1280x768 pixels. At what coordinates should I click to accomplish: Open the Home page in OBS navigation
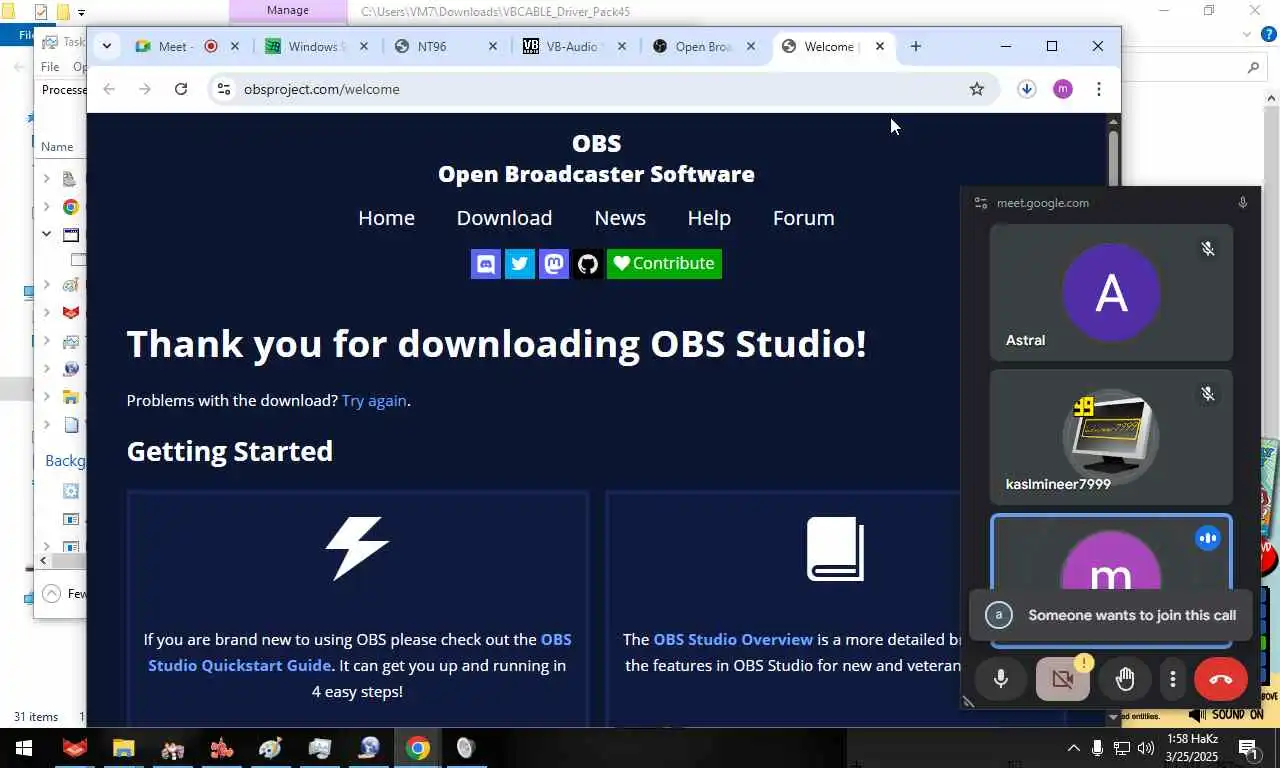(386, 218)
